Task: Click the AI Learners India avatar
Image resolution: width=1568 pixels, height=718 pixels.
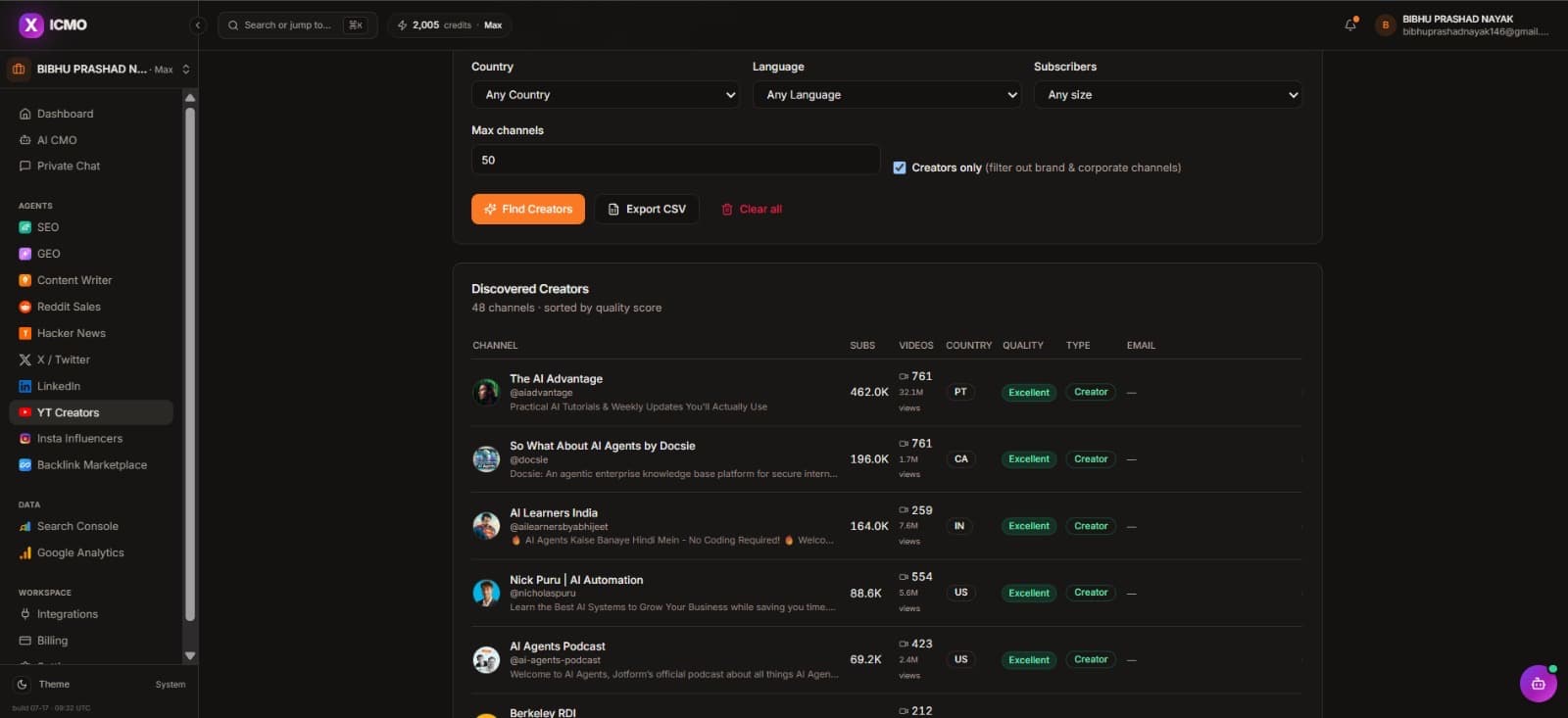Action: point(486,526)
